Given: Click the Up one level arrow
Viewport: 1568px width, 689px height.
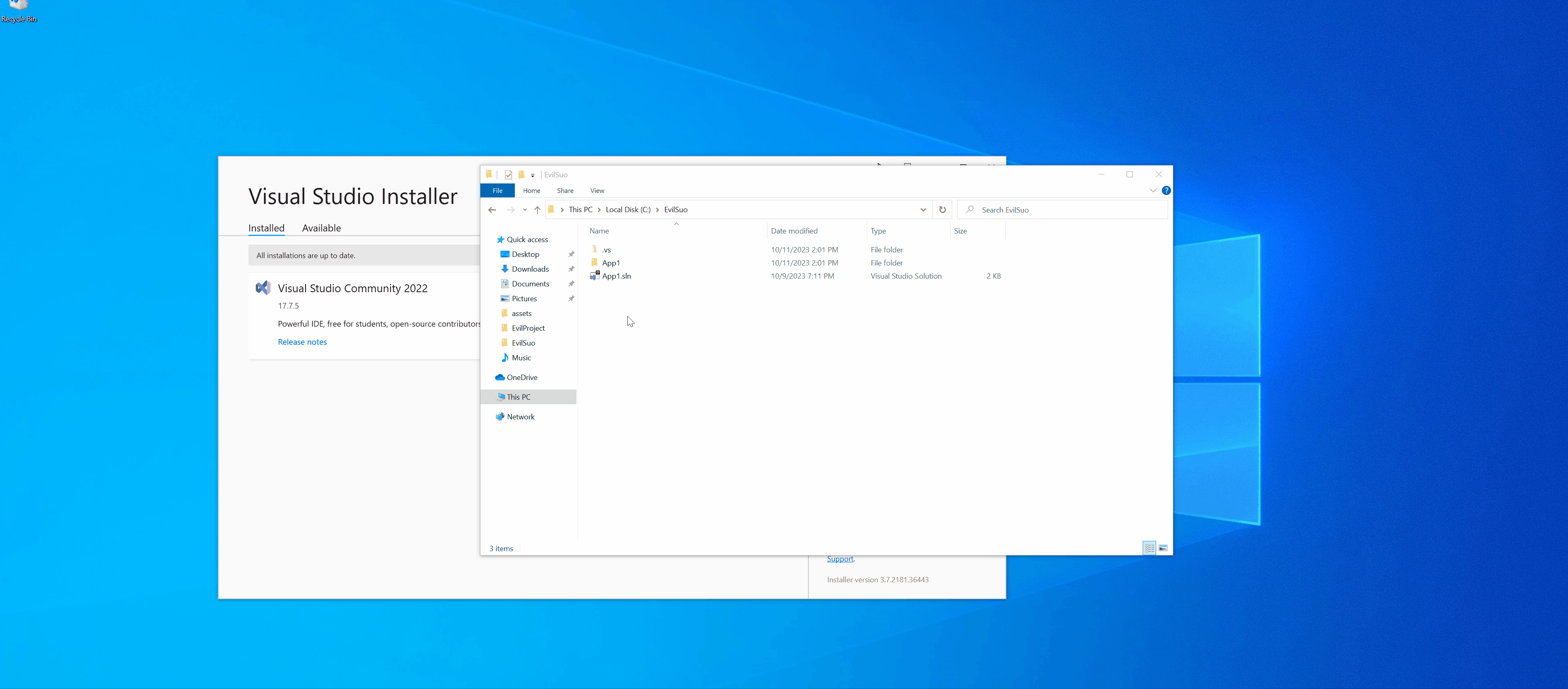Looking at the screenshot, I should [537, 210].
